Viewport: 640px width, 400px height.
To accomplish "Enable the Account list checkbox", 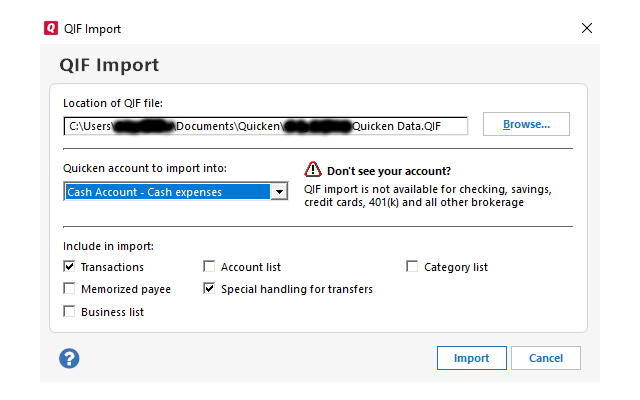I will click(x=209, y=267).
